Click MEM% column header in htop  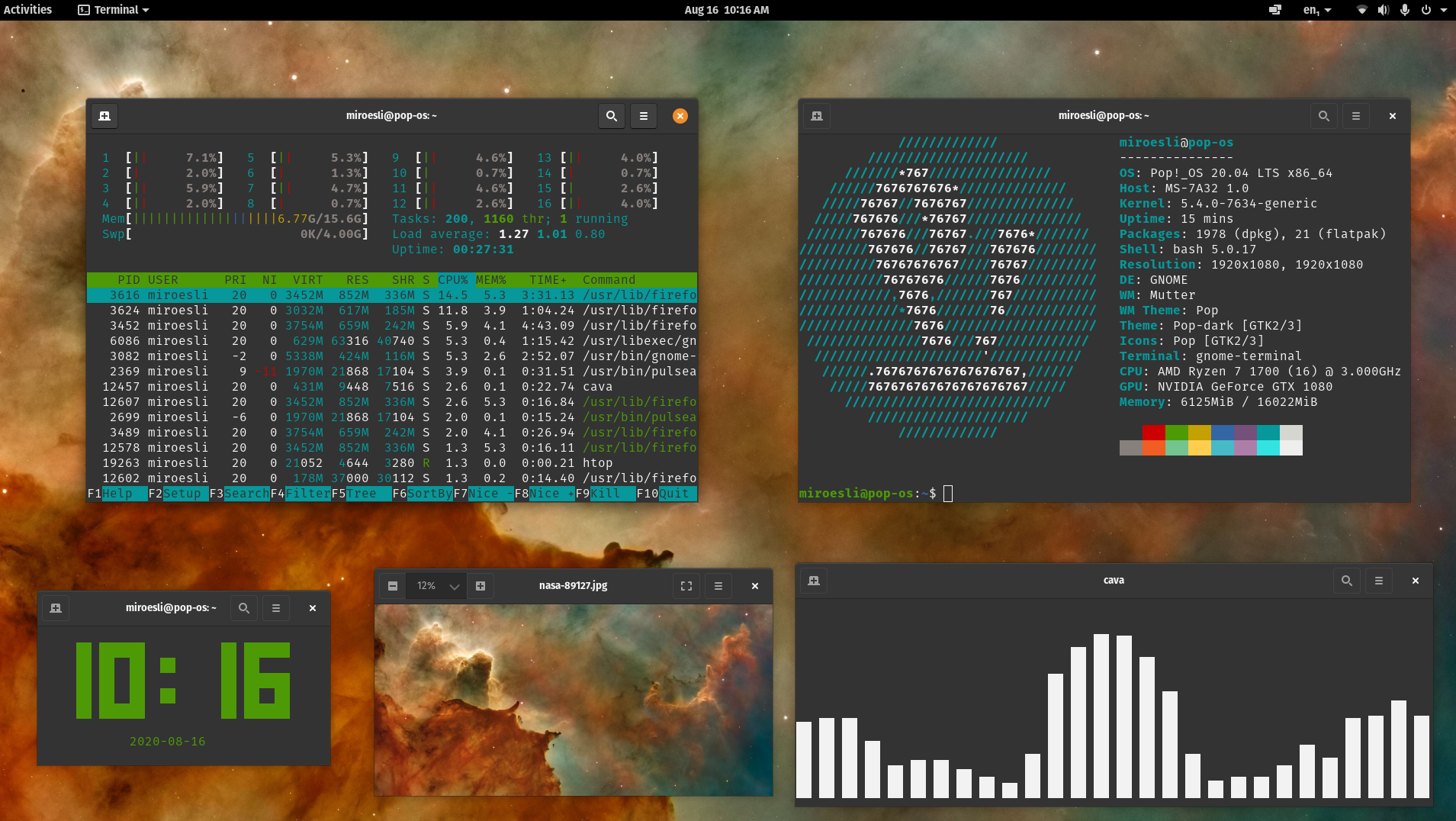(491, 280)
